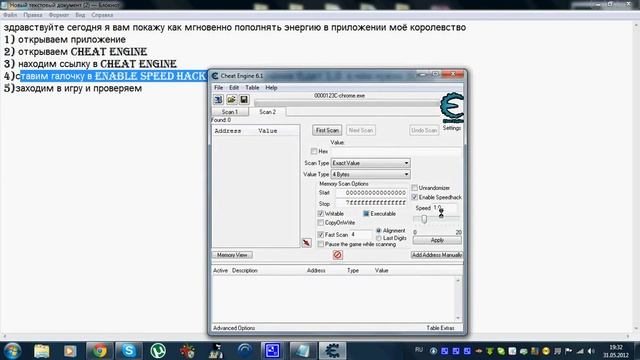The height and width of the screenshot is (360, 640).
Task: Click the clock in the system tray
Action: [x=616, y=351]
